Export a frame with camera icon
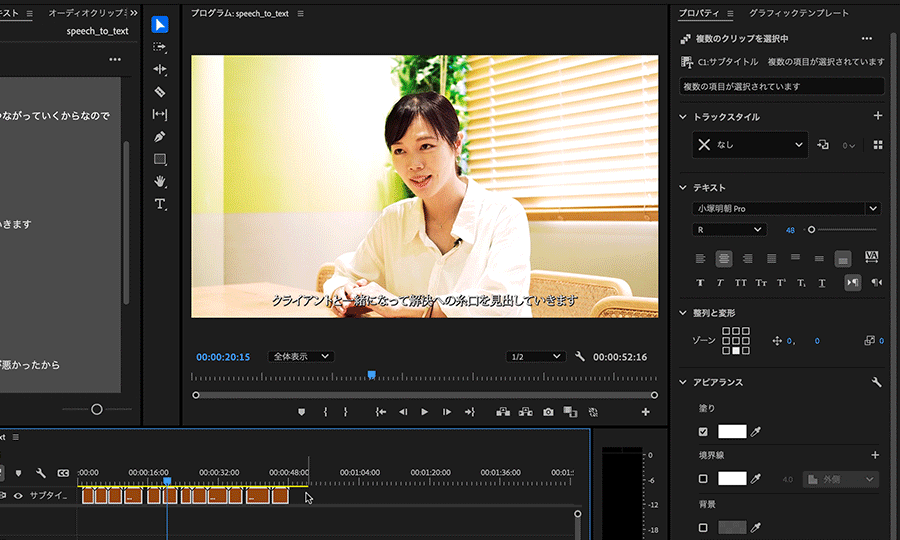900x540 pixels. [x=548, y=412]
